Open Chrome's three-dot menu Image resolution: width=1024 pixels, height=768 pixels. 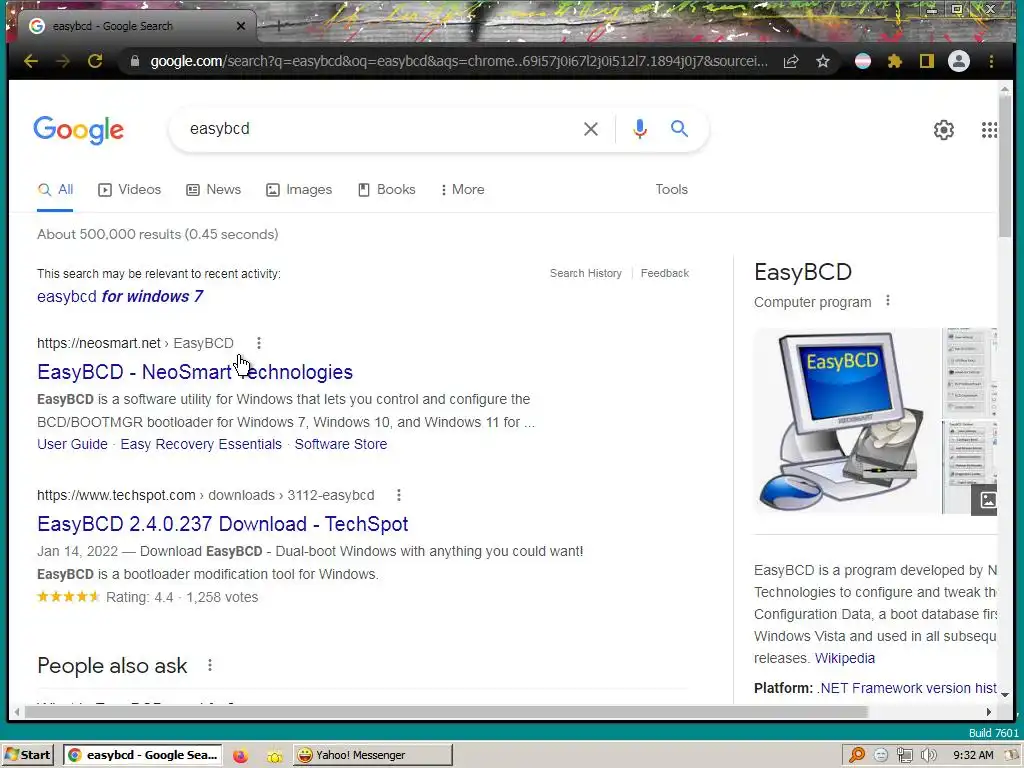[991, 61]
